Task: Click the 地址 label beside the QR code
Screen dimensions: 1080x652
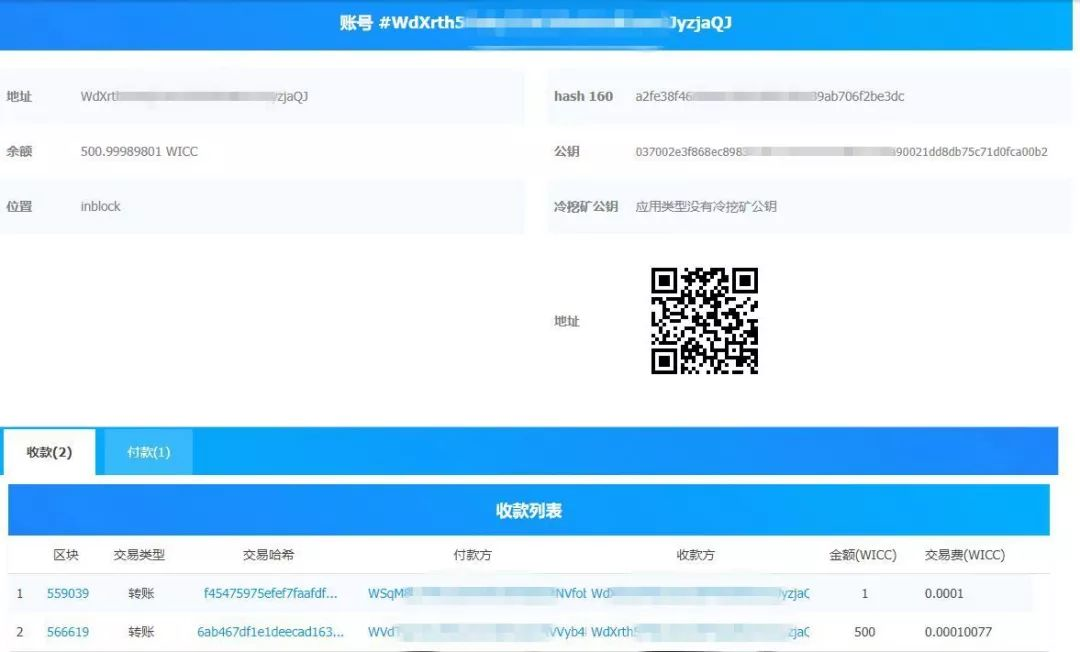Action: 567,321
